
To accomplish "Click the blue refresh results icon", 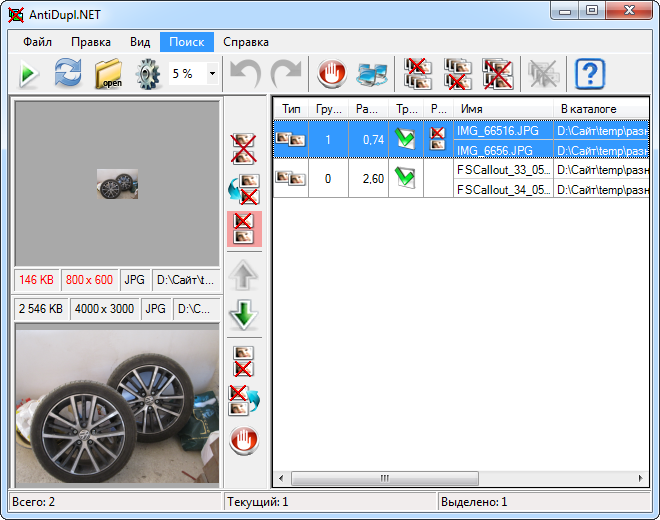I will coord(68,73).
